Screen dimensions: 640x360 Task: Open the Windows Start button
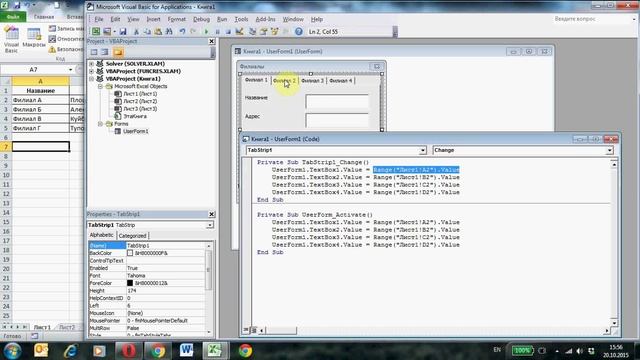13,351
